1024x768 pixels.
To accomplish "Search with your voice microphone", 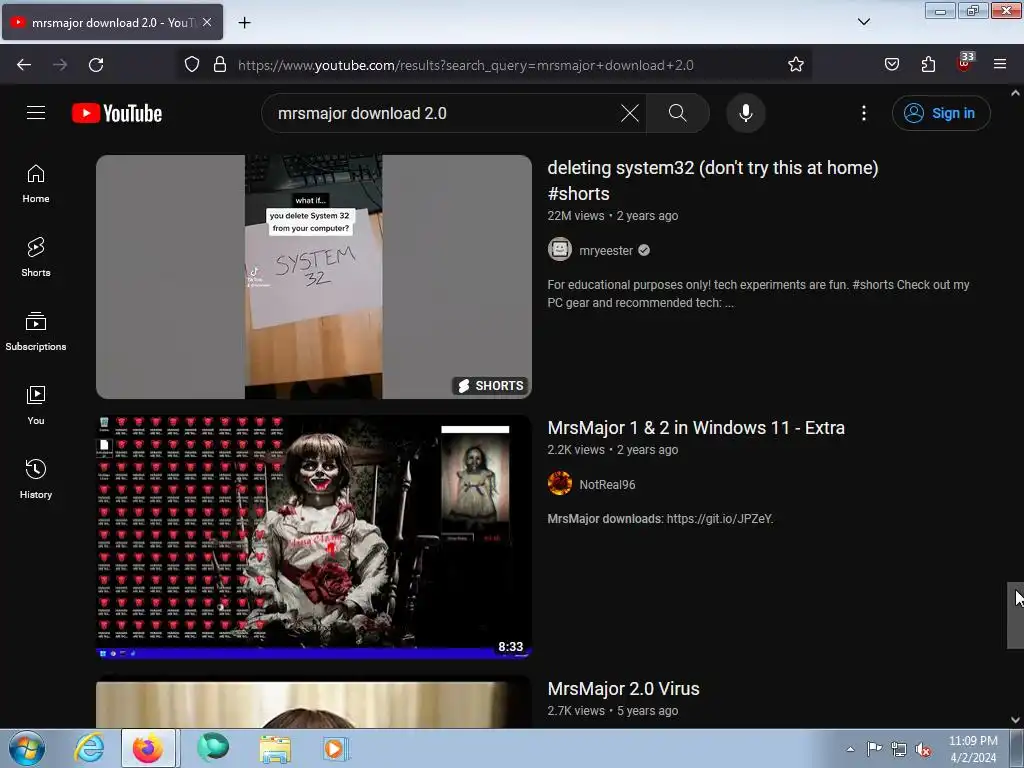I will tap(746, 113).
